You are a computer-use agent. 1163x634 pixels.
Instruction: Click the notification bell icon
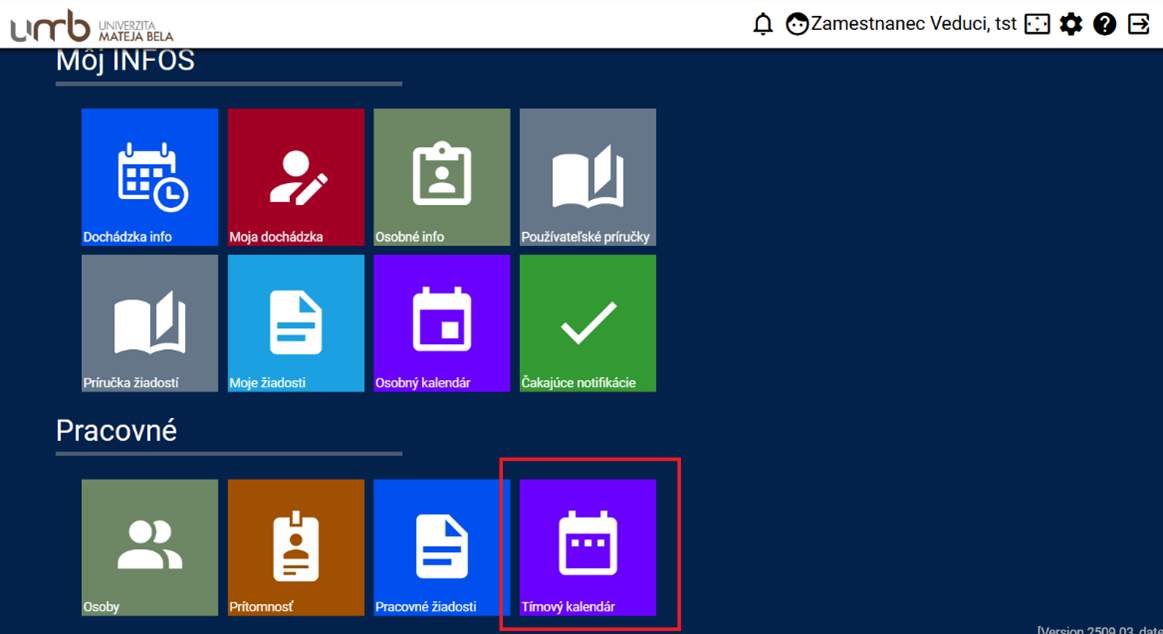click(763, 24)
